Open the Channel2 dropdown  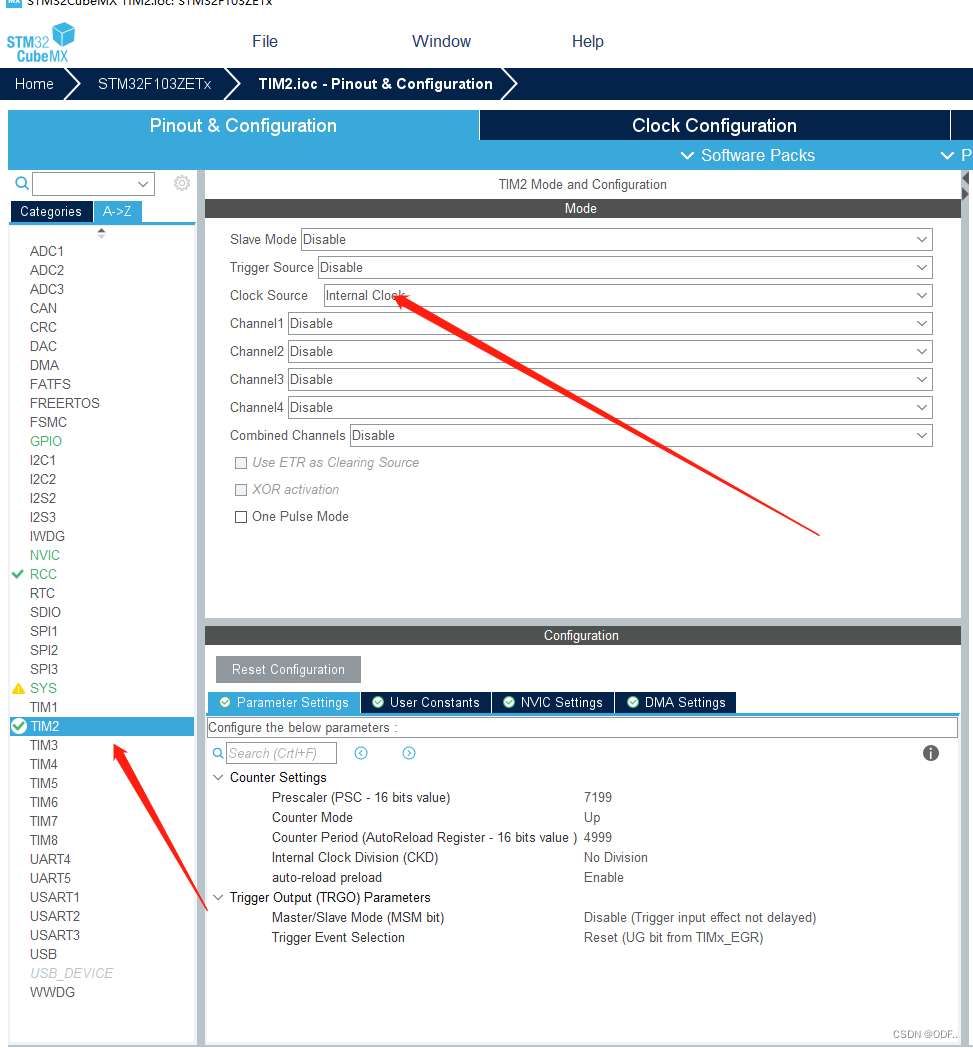pos(610,352)
